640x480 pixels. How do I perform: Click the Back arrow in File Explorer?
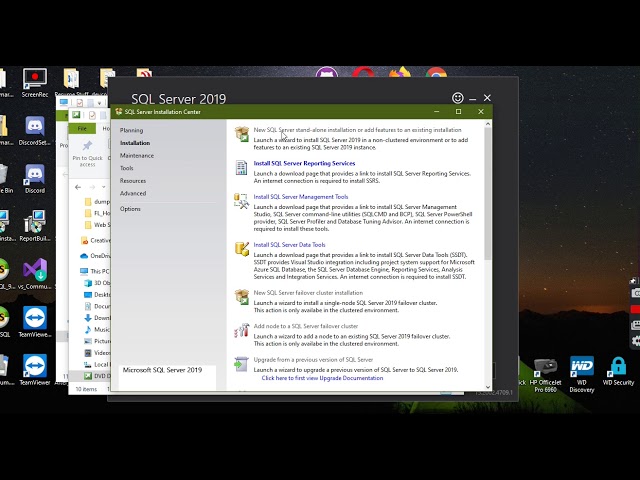(78, 187)
